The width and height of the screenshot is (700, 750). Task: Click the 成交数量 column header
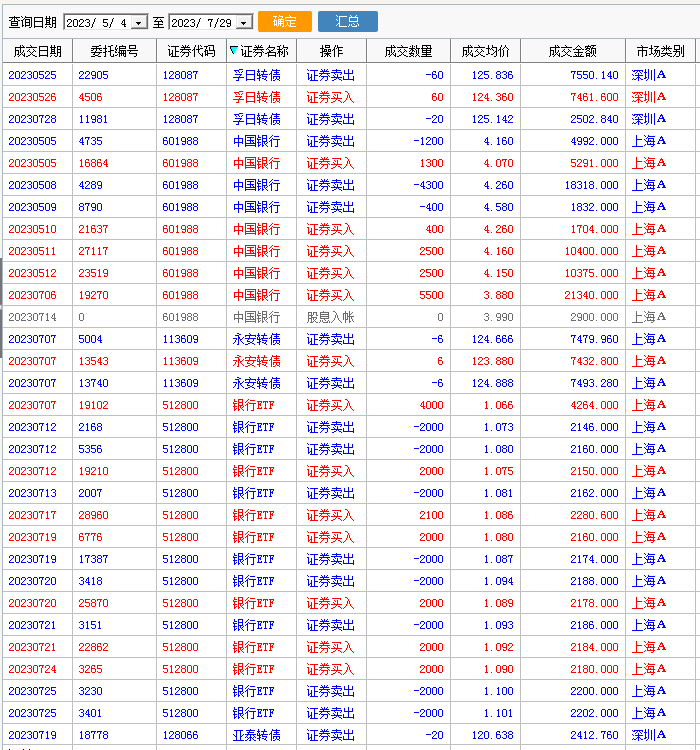[x=409, y=51]
